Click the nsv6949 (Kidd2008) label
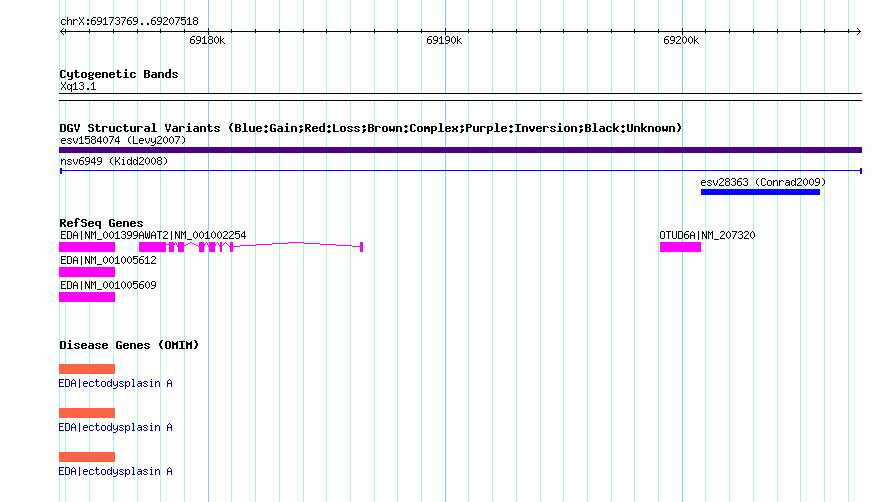Viewport: 890px width, 502px height. click(x=114, y=161)
